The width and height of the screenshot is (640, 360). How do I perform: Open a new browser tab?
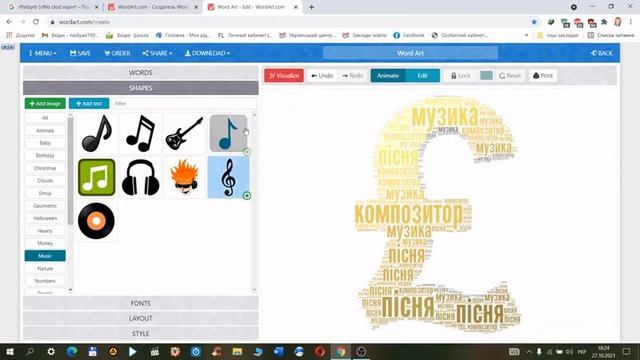point(311,7)
